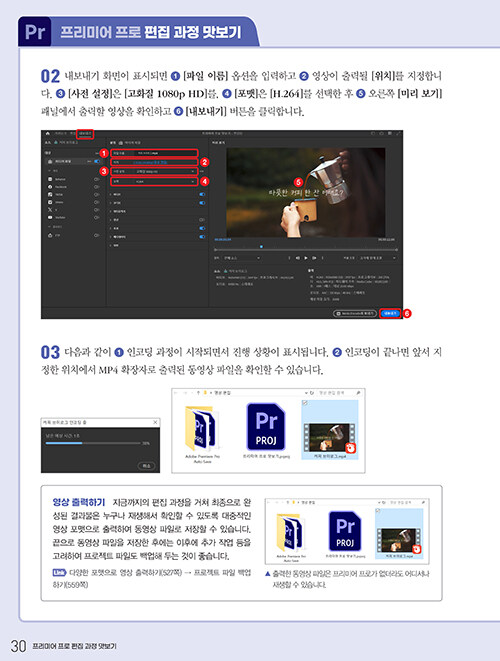The image size is (500, 661).
Task: Click the blue output location path link
Action: tap(151, 162)
